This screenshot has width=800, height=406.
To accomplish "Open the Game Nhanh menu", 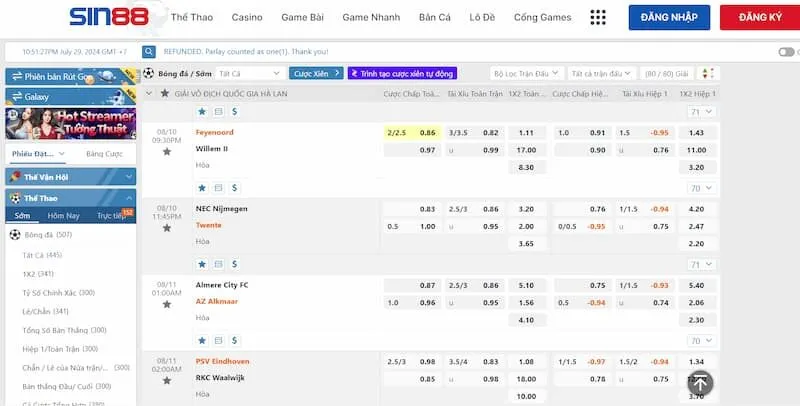I will click(371, 17).
